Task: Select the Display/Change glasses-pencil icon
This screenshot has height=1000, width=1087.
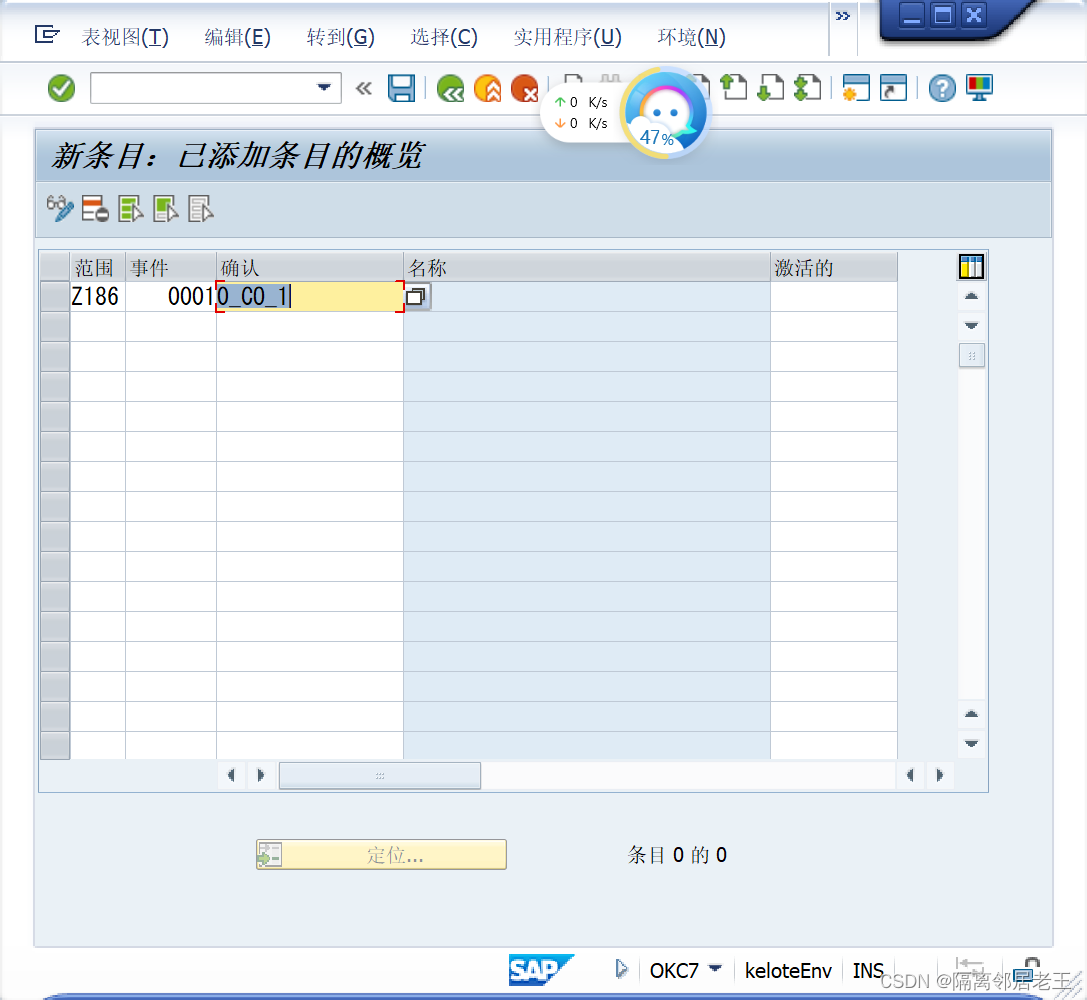Action: 57,209
